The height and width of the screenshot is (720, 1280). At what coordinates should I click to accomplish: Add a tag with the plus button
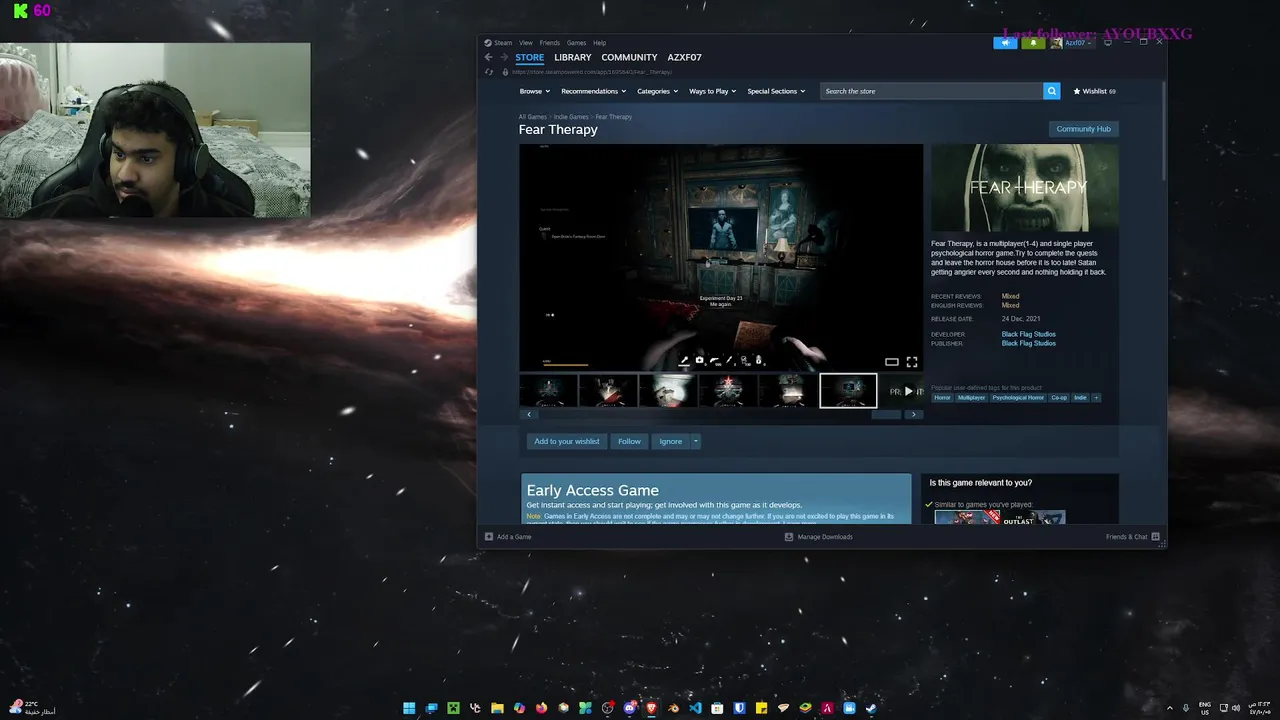click(1096, 397)
